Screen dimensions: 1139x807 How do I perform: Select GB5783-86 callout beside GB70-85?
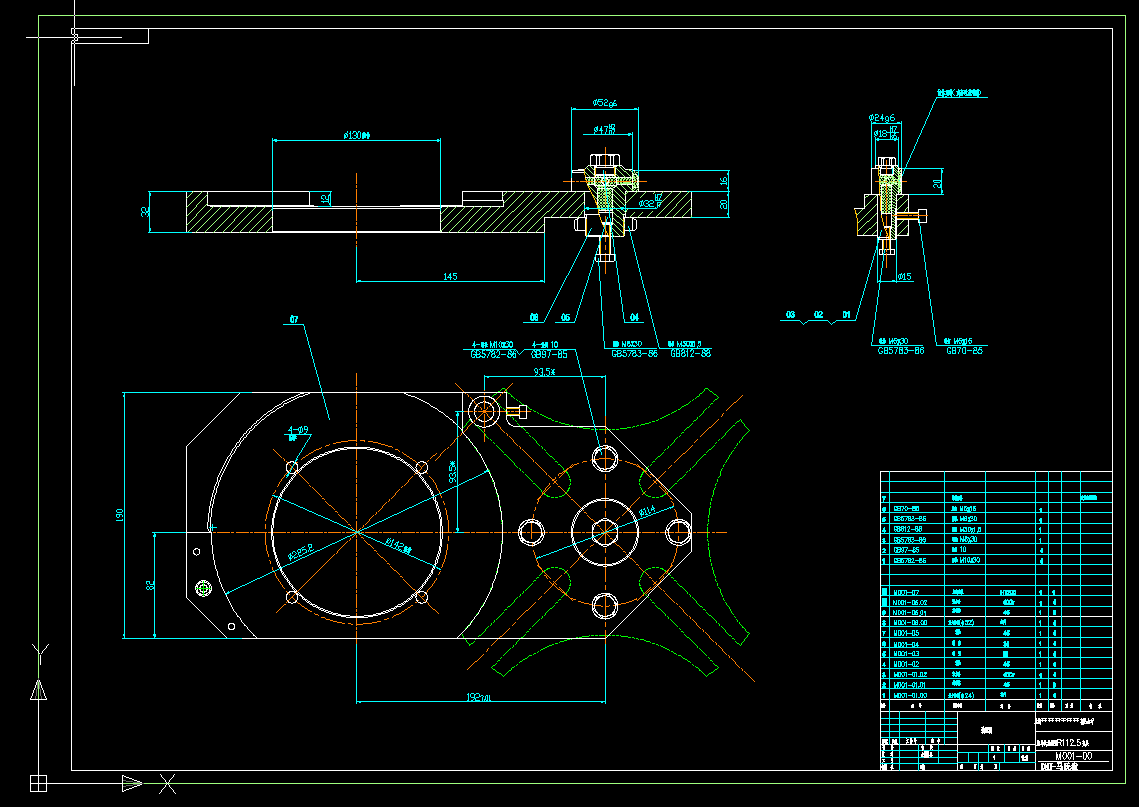tap(901, 351)
